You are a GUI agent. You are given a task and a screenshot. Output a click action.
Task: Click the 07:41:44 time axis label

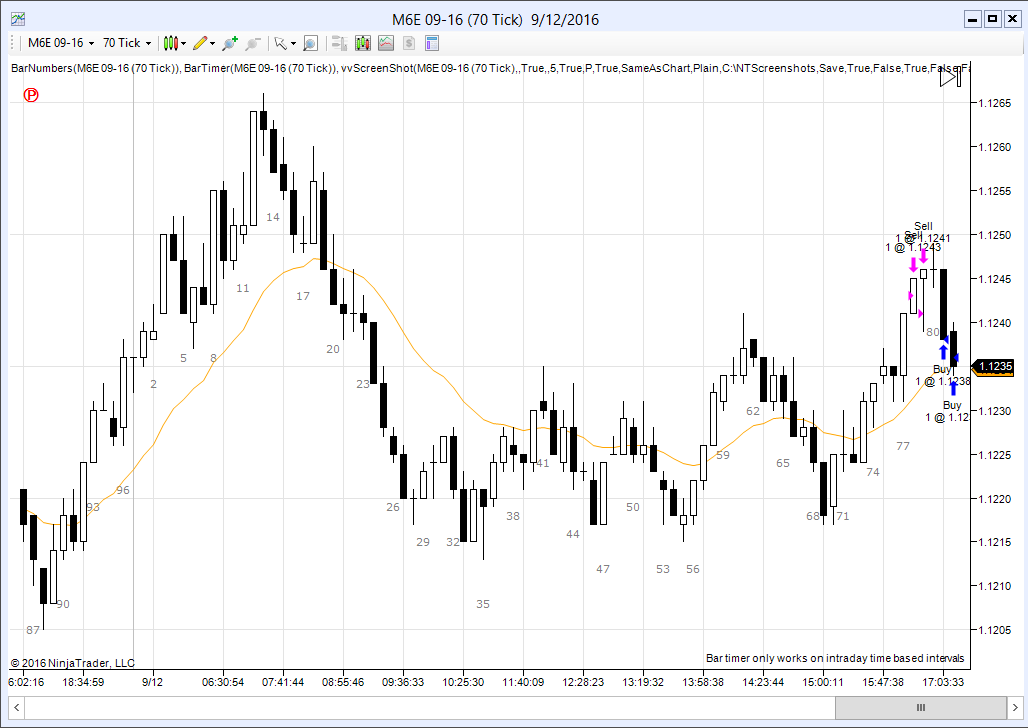(x=283, y=682)
